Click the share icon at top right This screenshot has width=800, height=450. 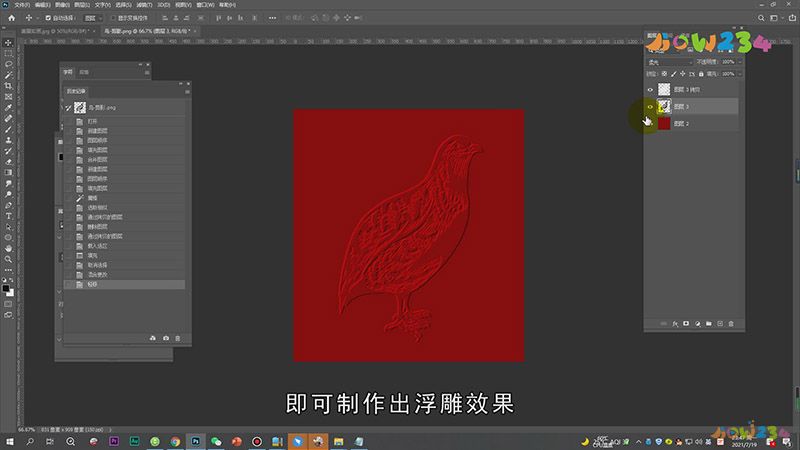(x=792, y=18)
